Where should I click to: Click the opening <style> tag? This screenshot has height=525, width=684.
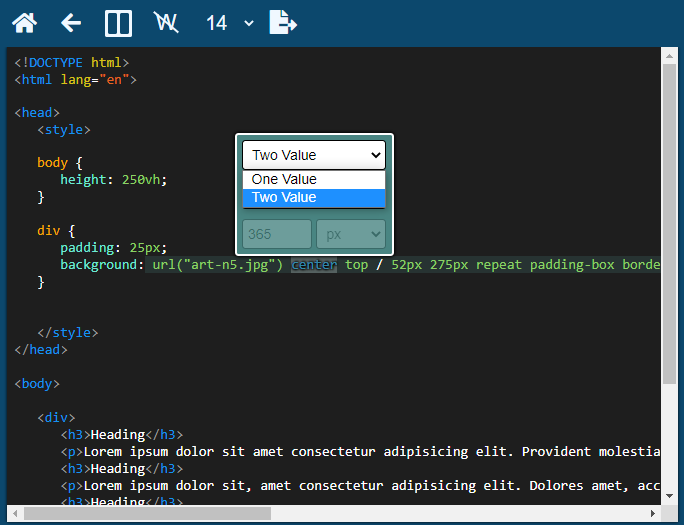[64, 130]
